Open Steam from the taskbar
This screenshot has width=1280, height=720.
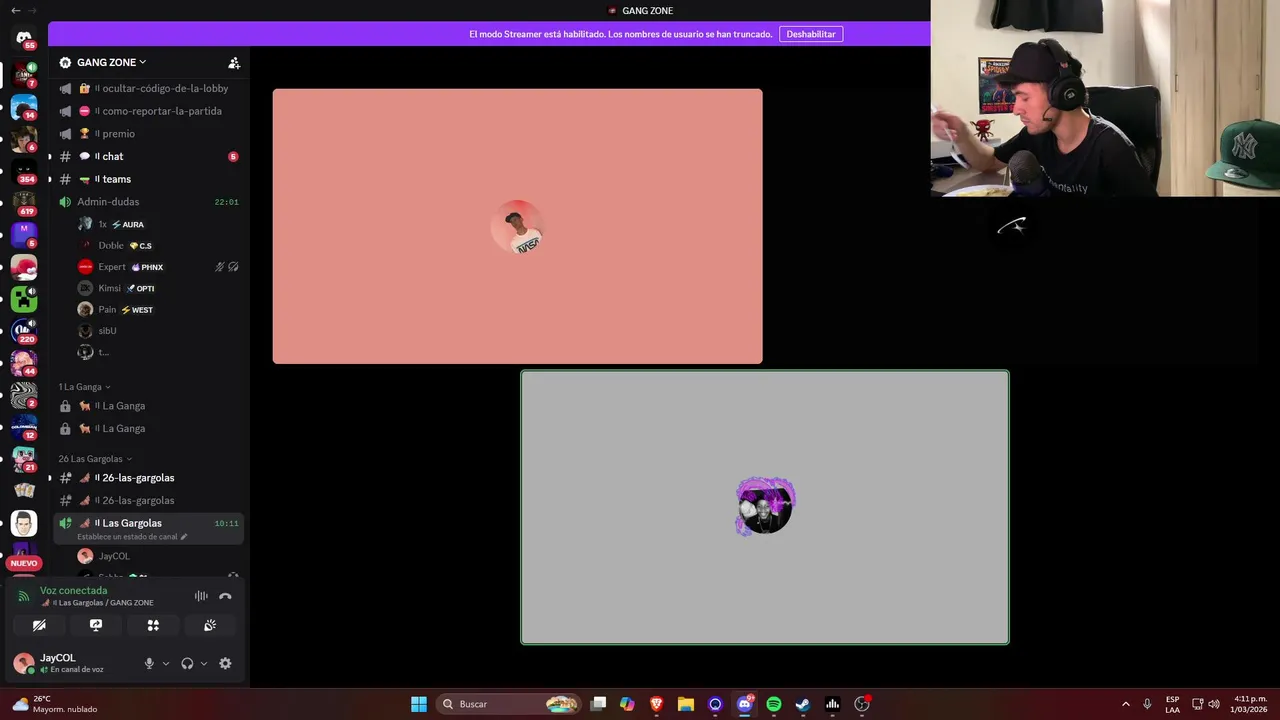(803, 704)
